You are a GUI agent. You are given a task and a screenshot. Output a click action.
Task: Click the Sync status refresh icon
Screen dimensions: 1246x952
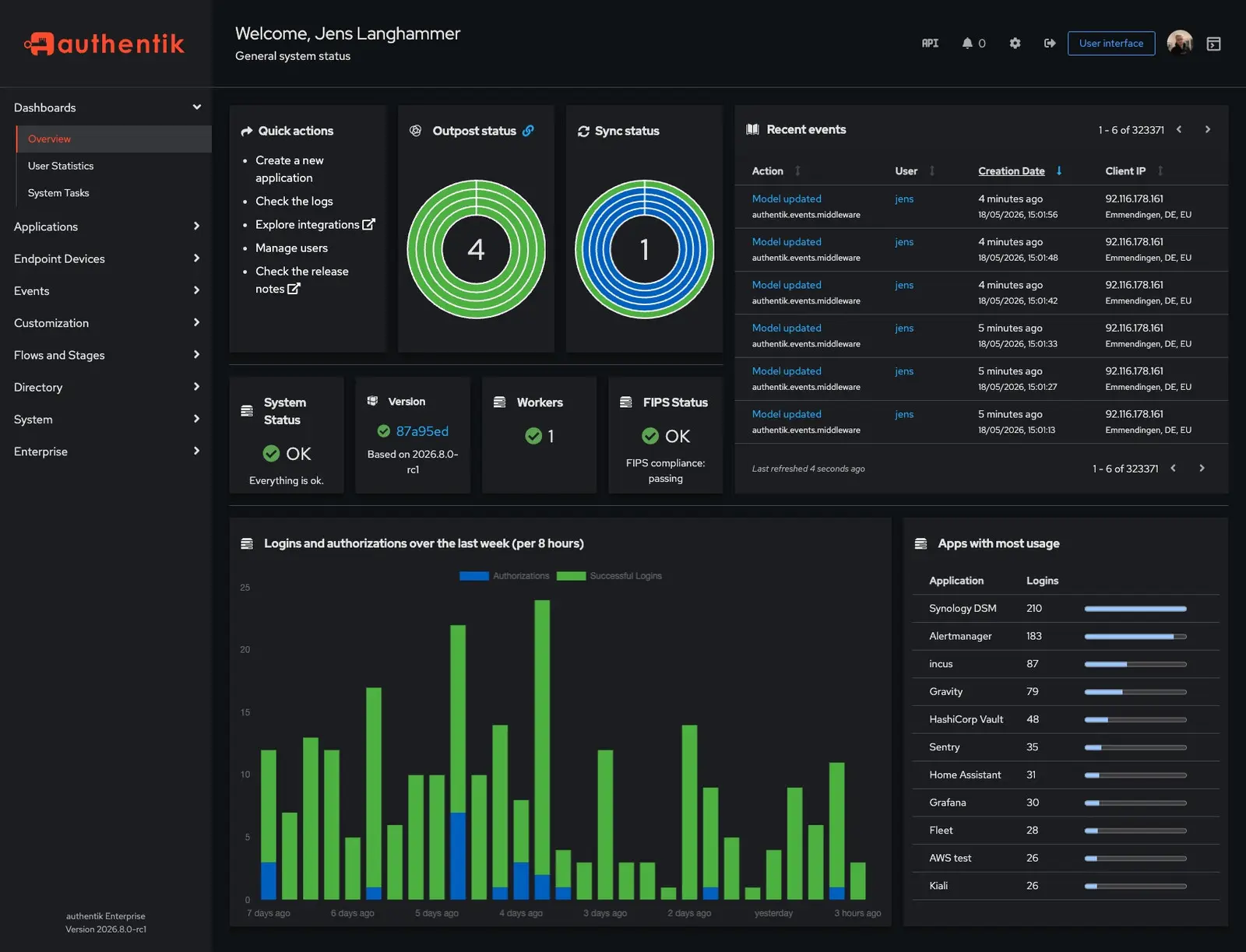583,132
